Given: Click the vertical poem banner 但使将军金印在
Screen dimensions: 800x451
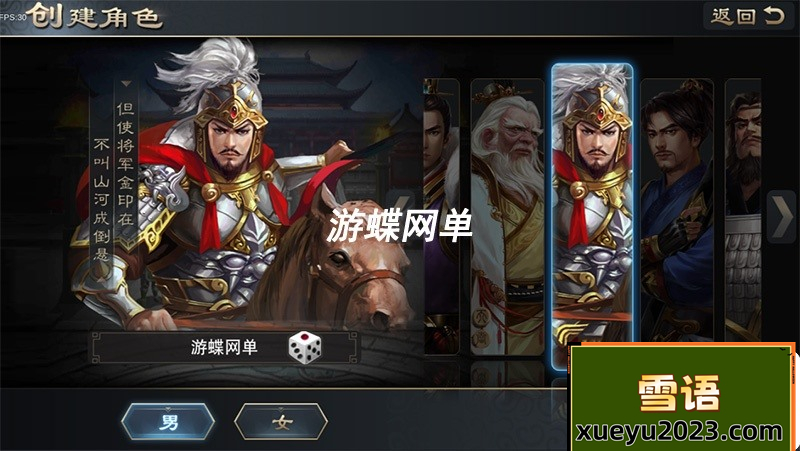Looking at the screenshot, I should click(x=125, y=163).
